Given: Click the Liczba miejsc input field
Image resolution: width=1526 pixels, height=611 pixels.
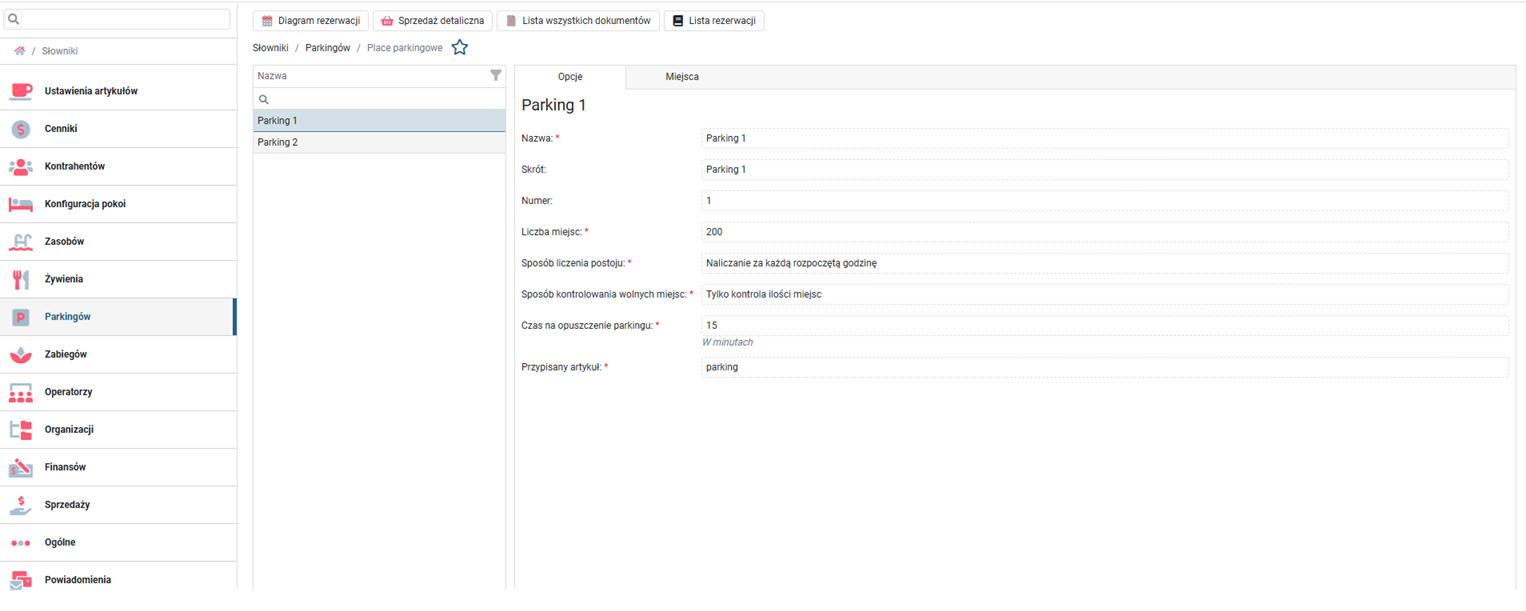Looking at the screenshot, I should (1104, 232).
